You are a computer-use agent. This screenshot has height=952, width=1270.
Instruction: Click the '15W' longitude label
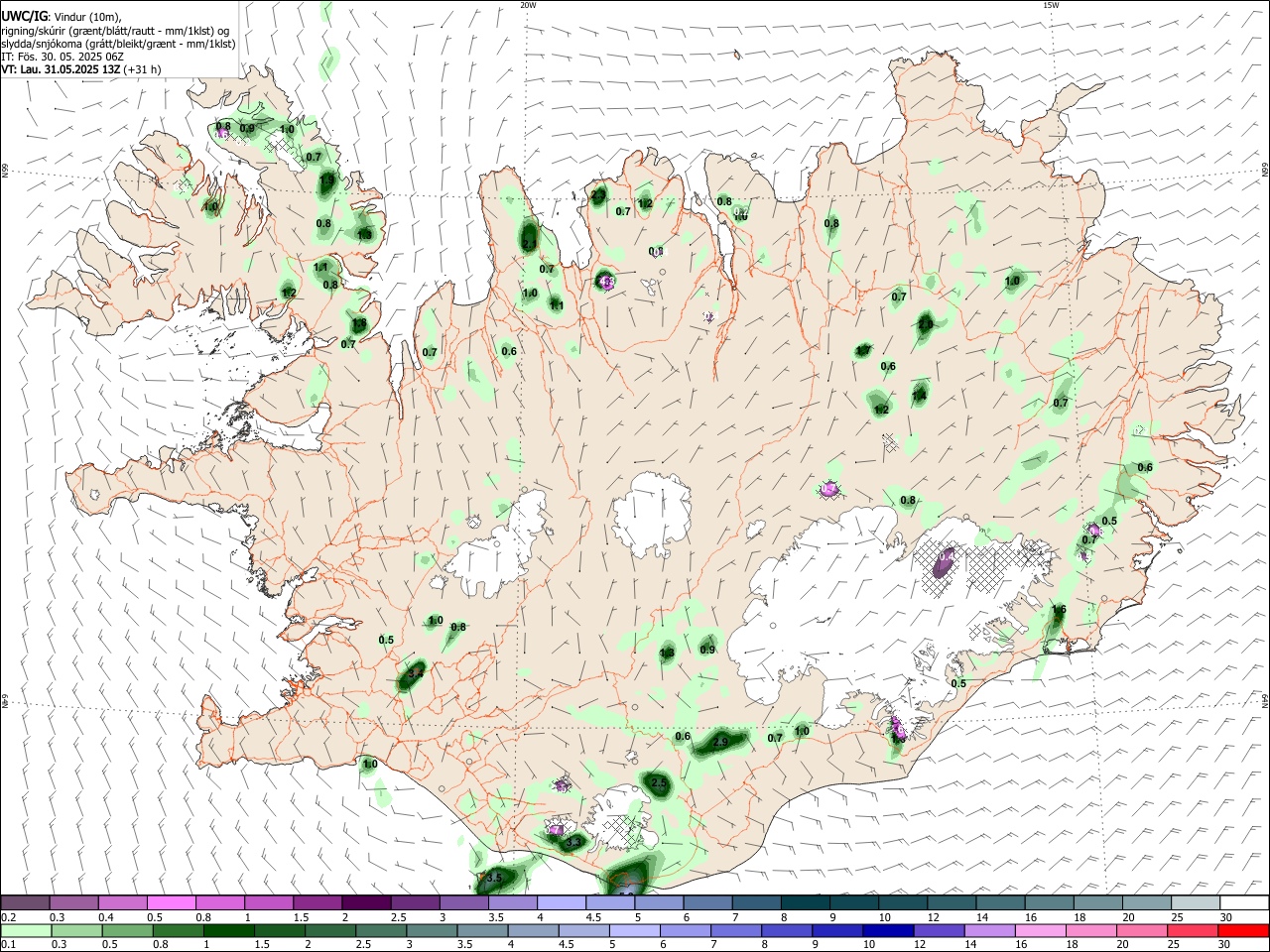1051,5
